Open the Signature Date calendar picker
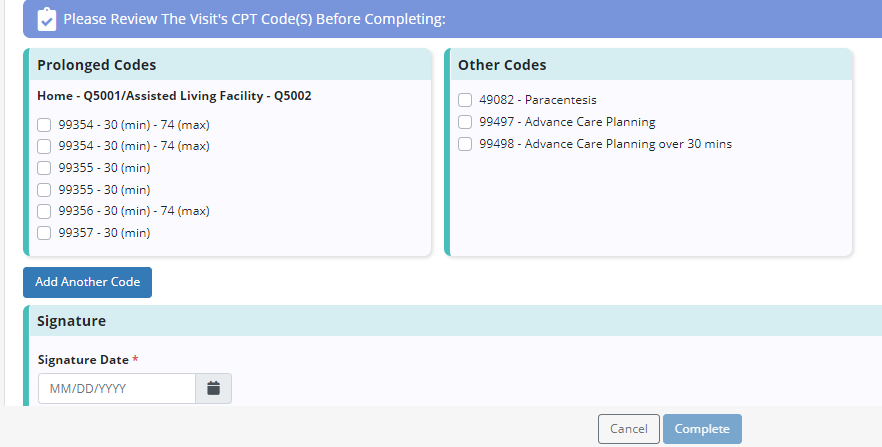882x447 pixels. point(213,388)
